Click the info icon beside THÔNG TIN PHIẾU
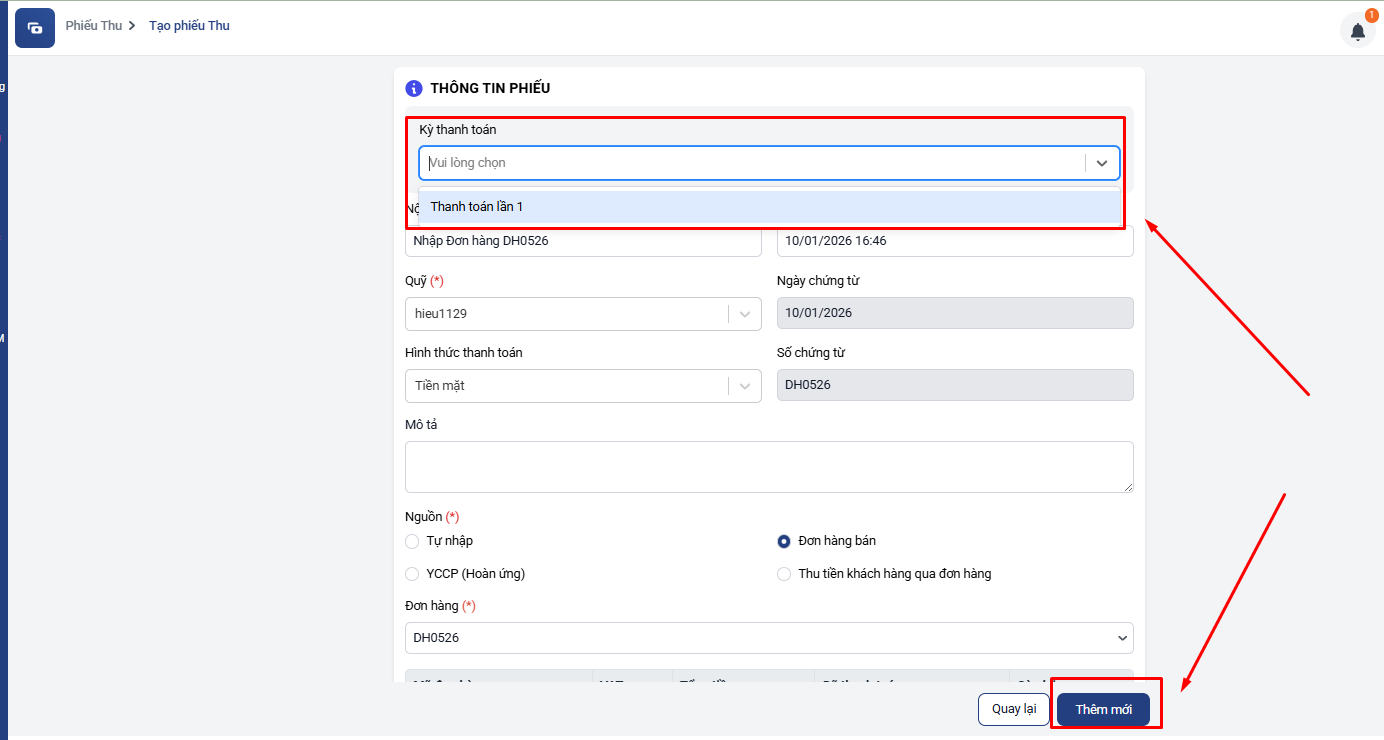 click(x=414, y=88)
